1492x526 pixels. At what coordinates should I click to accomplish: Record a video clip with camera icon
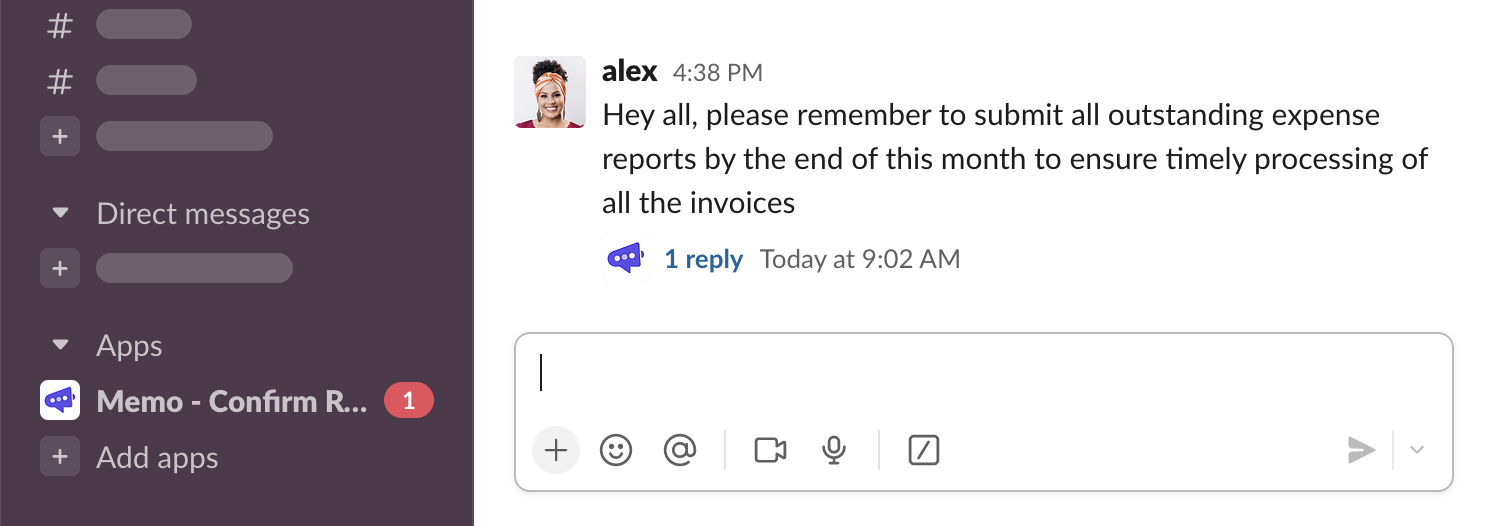[x=770, y=451]
